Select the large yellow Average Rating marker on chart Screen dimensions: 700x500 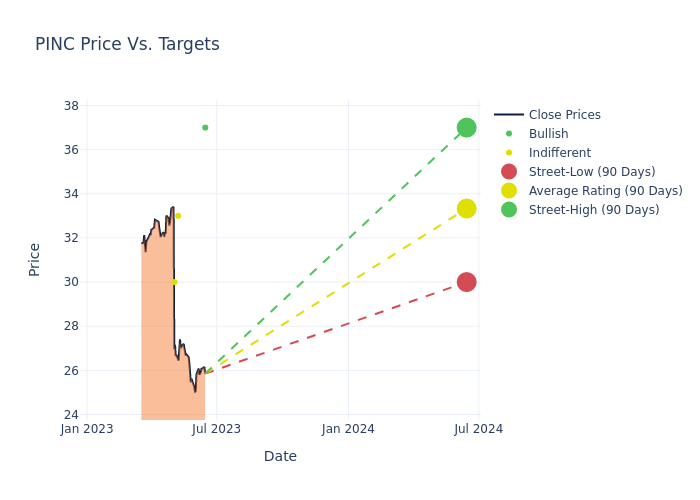point(466,208)
